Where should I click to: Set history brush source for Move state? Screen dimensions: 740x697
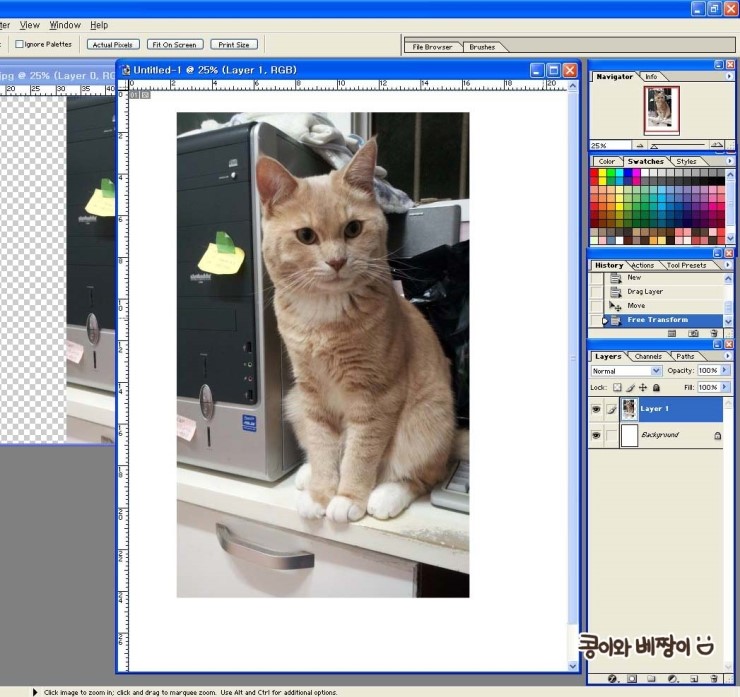pos(597,306)
